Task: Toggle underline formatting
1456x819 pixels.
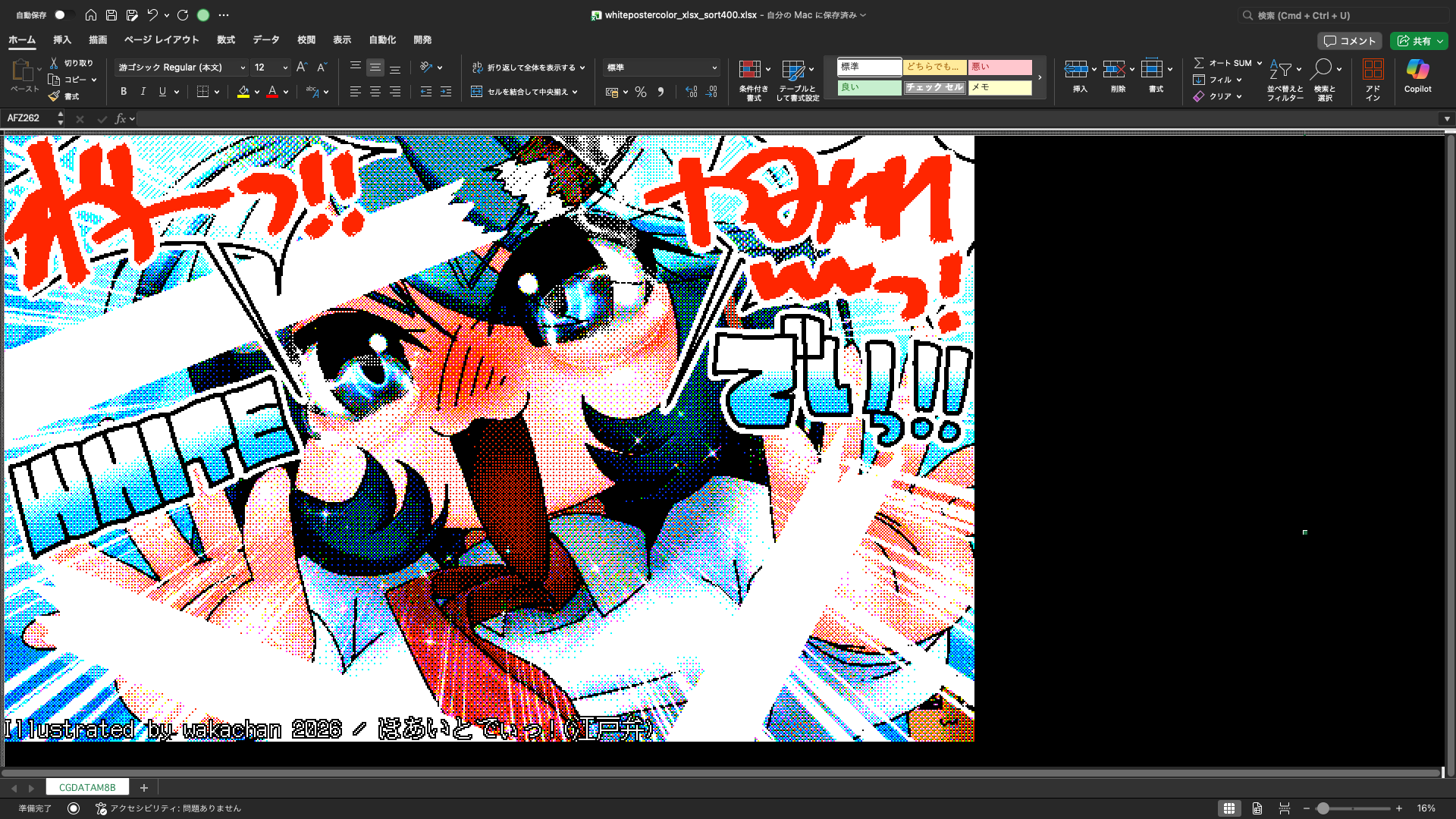Action: (162, 91)
